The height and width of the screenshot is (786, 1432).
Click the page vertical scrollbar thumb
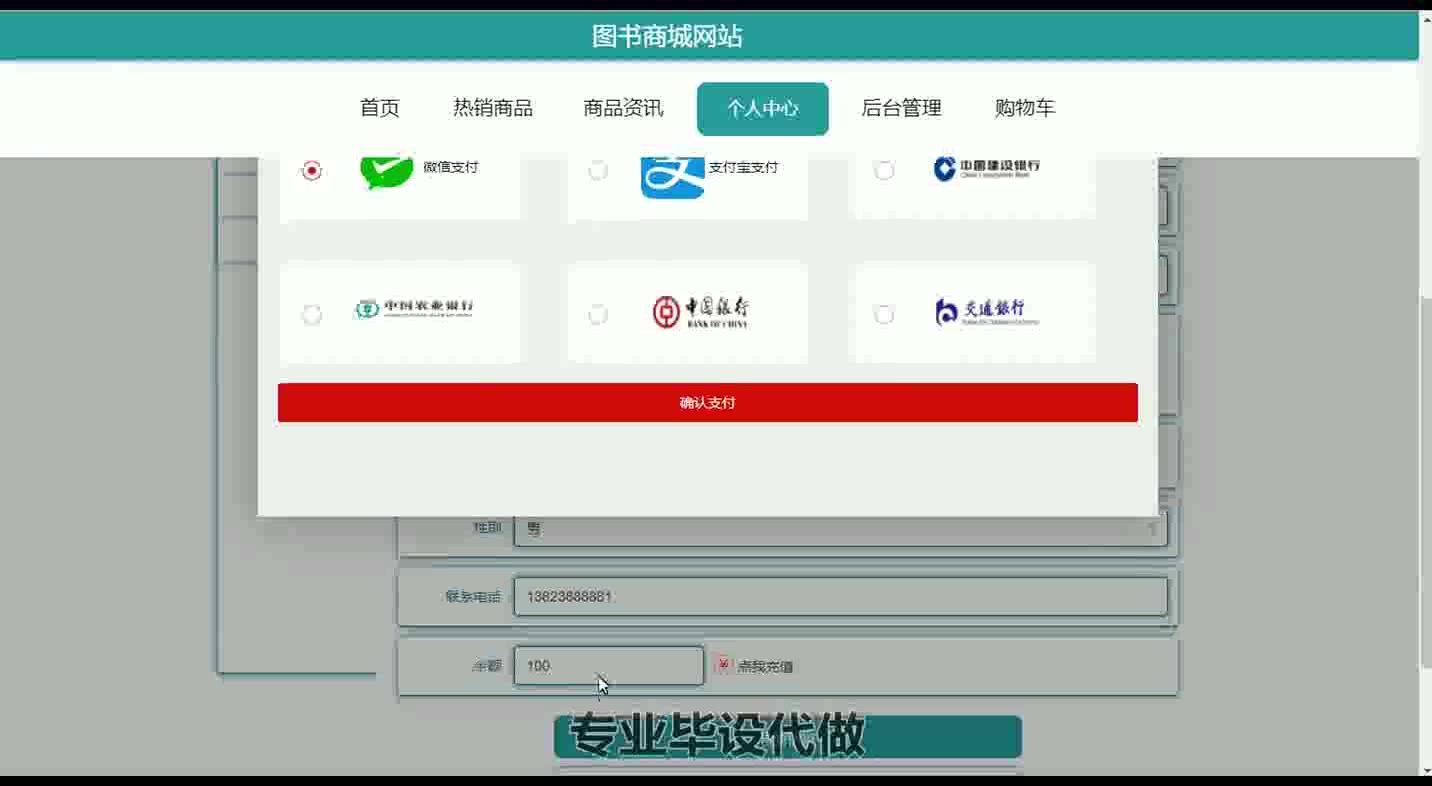pos(1425,482)
